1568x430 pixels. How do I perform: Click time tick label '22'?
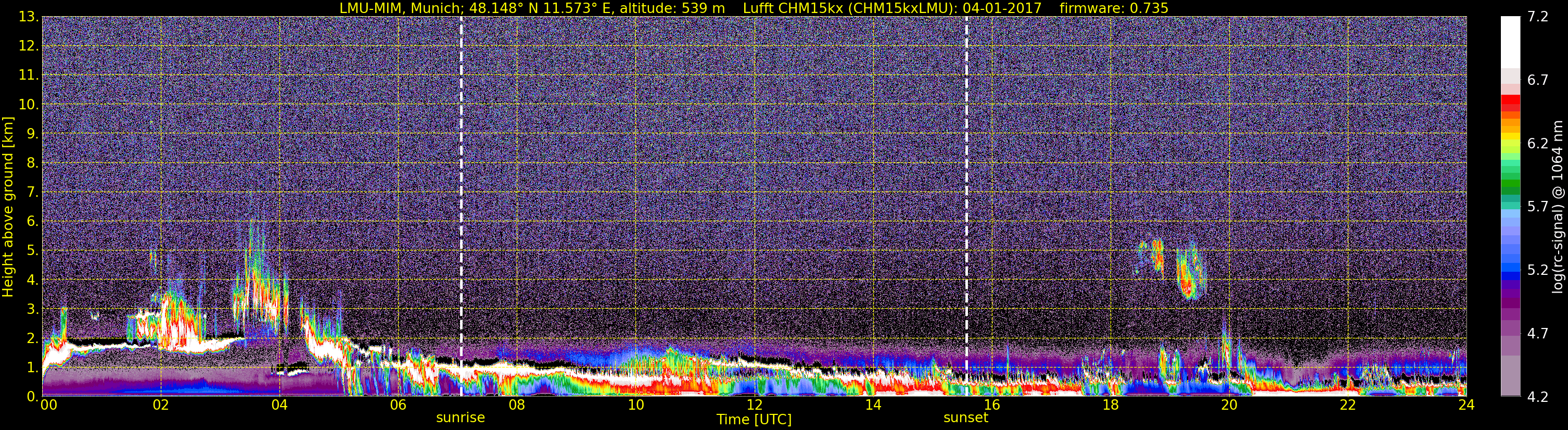(1348, 405)
